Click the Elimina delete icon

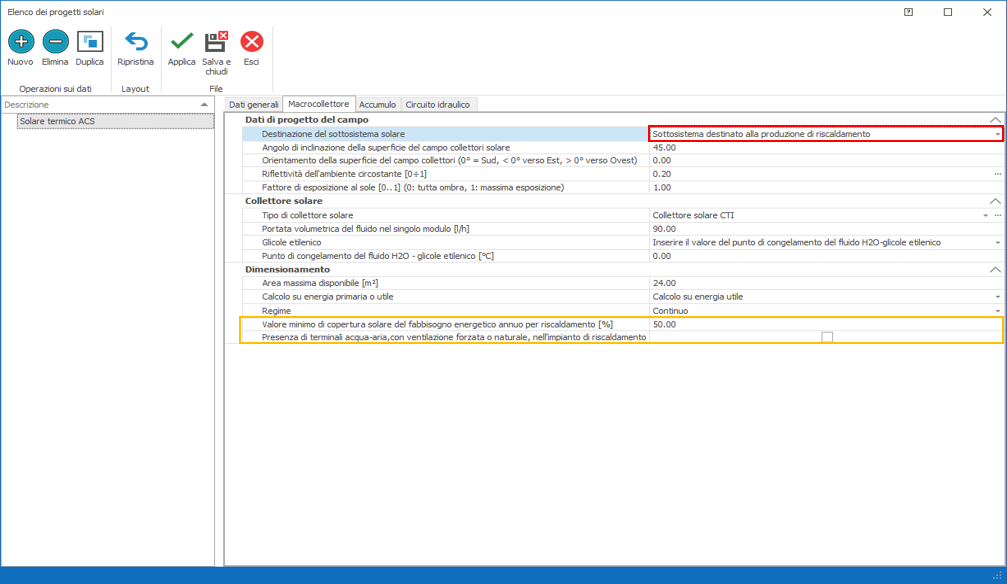click(x=55, y=42)
